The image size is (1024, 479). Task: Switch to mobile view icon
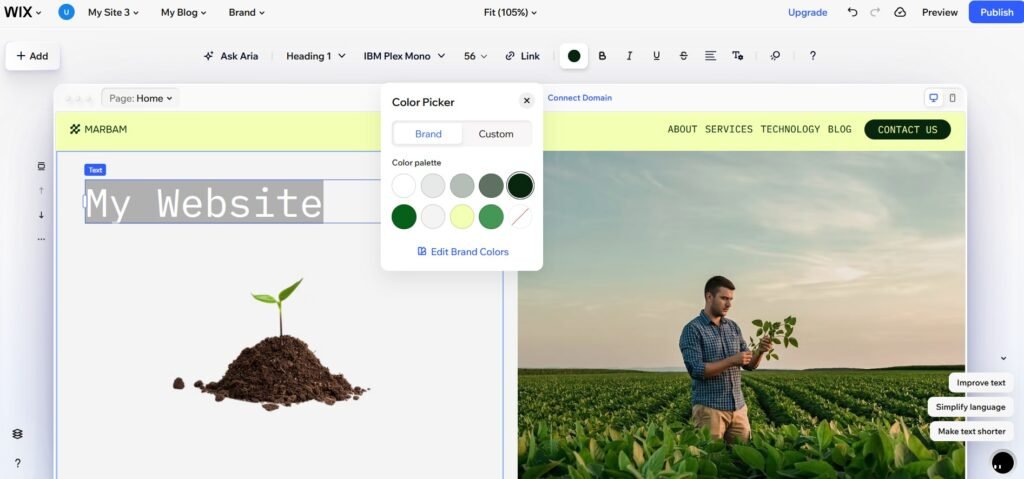952,98
